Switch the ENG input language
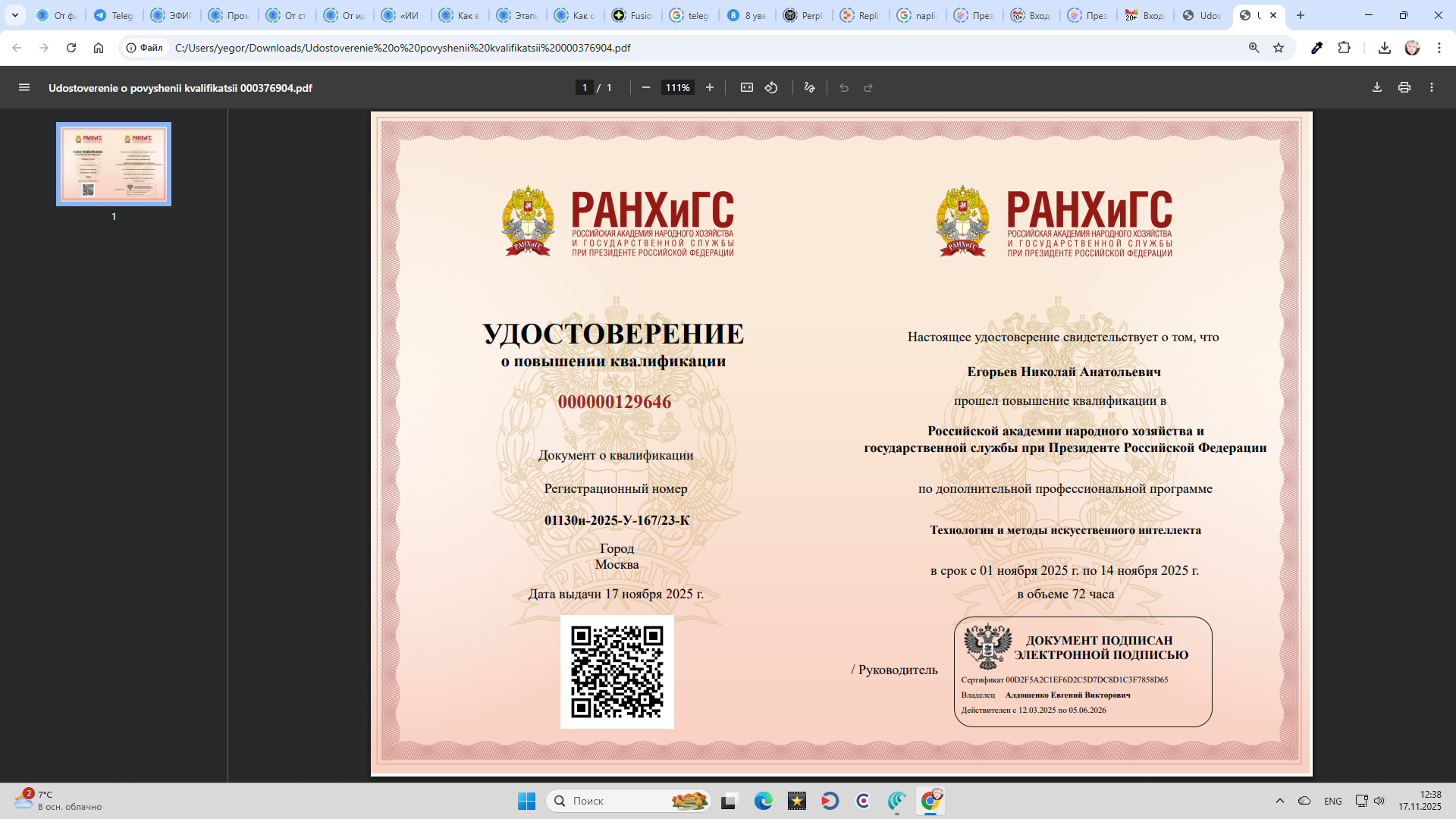 [x=1333, y=801]
